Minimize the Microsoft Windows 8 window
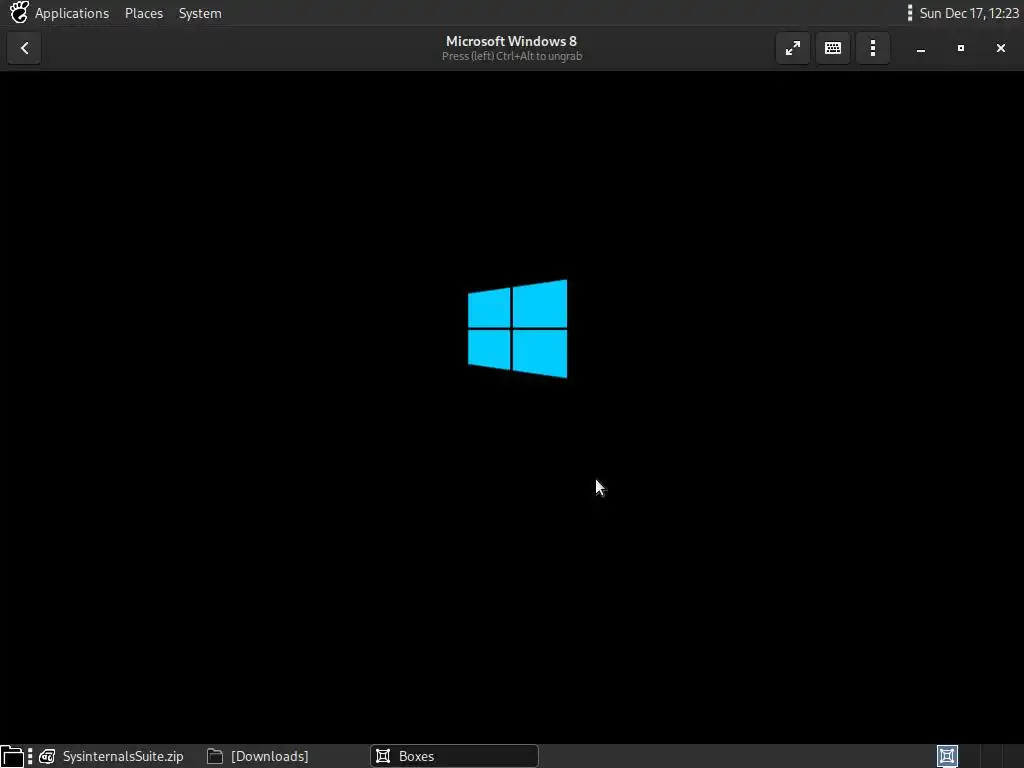The width and height of the screenshot is (1024, 768). 921,48
